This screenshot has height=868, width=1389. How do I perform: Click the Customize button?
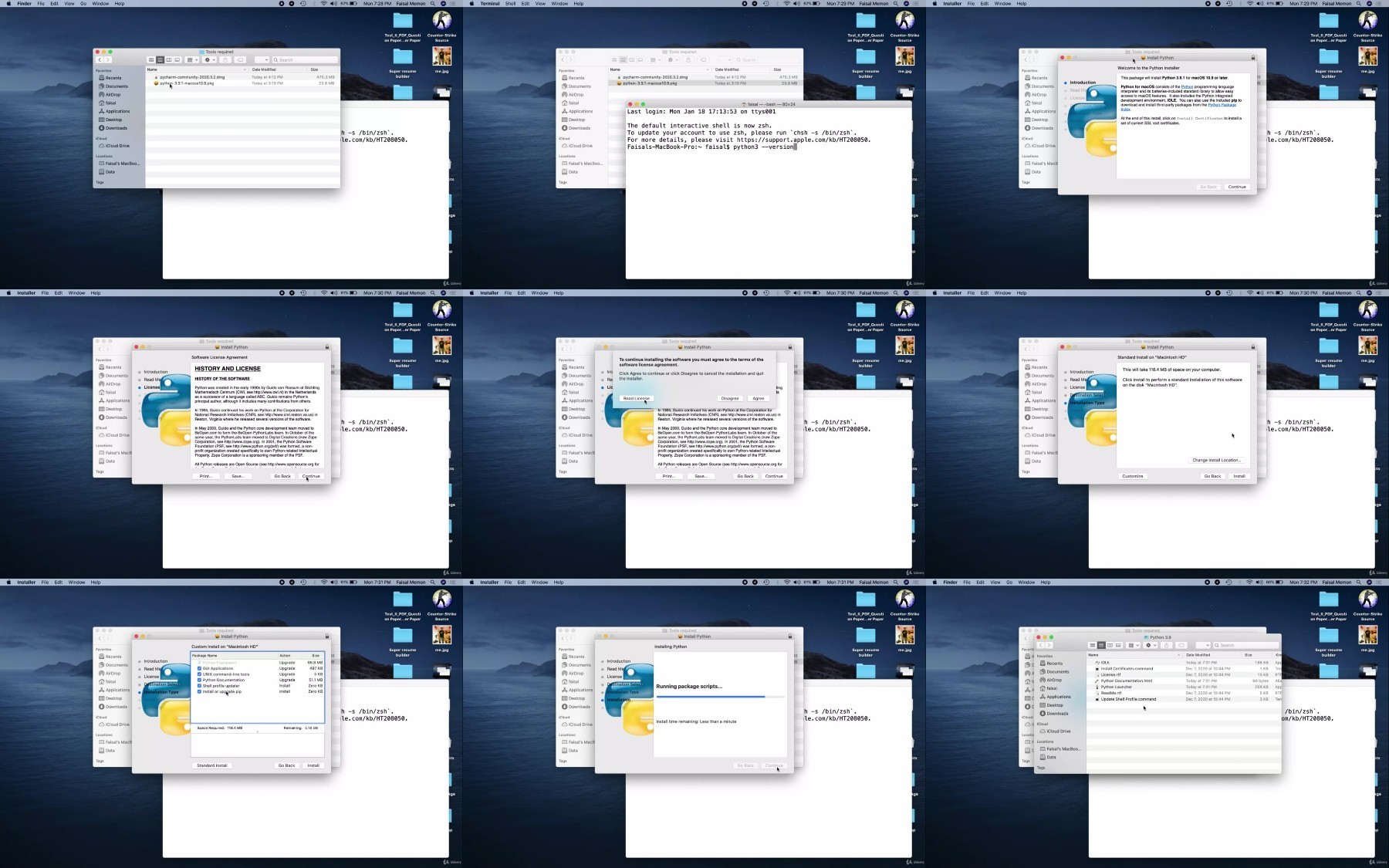1133,476
